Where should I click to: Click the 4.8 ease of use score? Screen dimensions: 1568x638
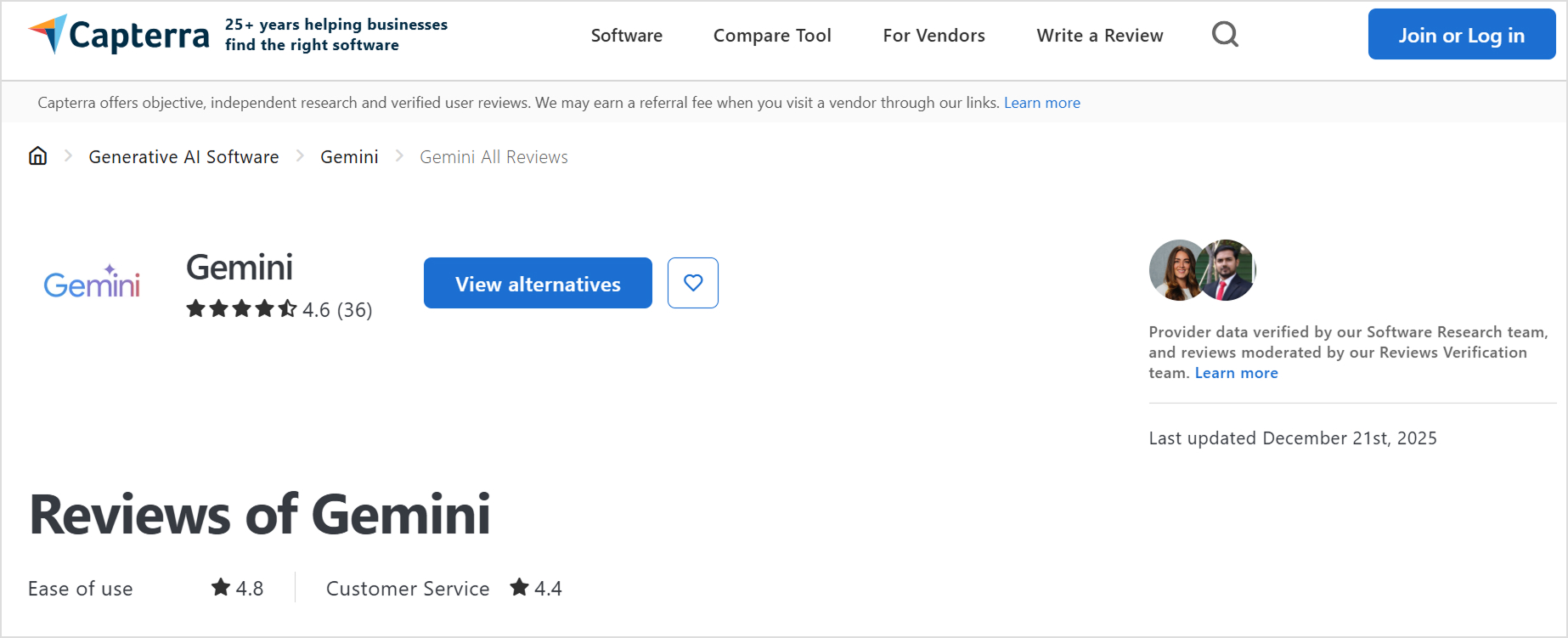250,589
